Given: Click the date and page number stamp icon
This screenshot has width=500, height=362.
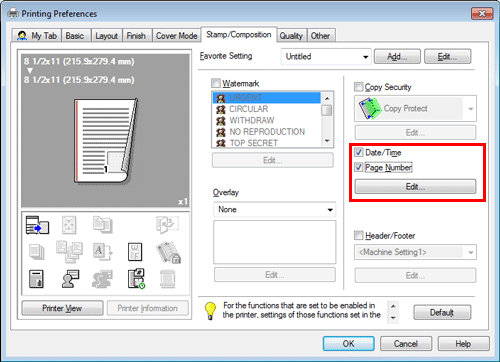Looking at the screenshot, I should 137,279.
